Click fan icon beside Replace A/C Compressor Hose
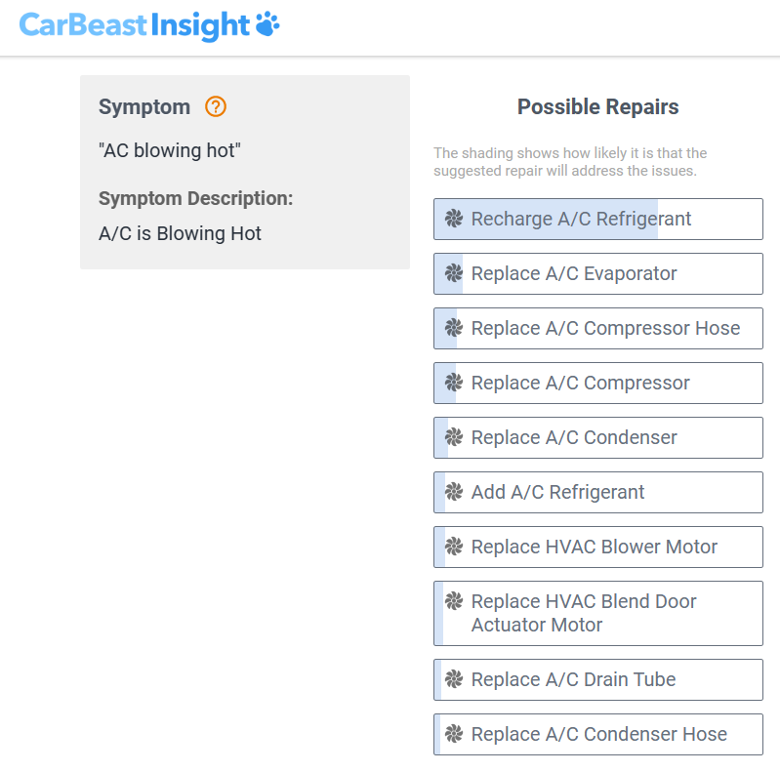This screenshot has width=780, height=775. 454,328
